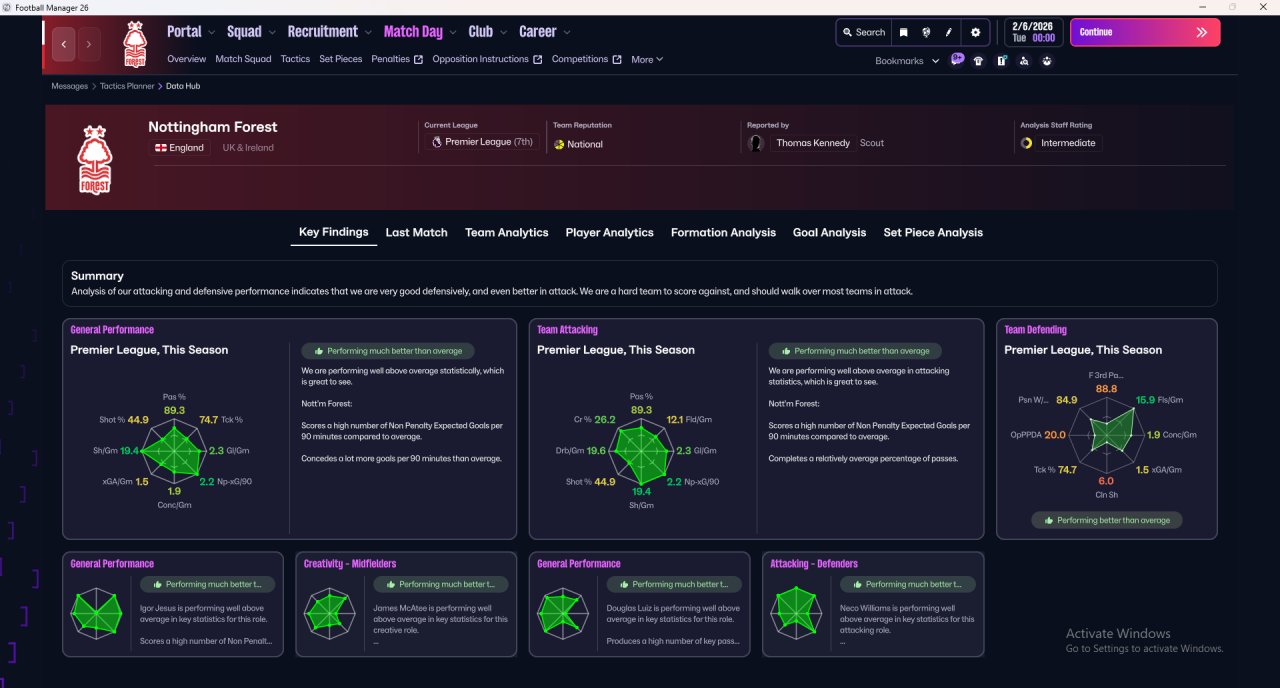Viewport: 1280px width, 688px height.
Task: Click the pencil edit icon in top toolbar
Action: click(949, 32)
